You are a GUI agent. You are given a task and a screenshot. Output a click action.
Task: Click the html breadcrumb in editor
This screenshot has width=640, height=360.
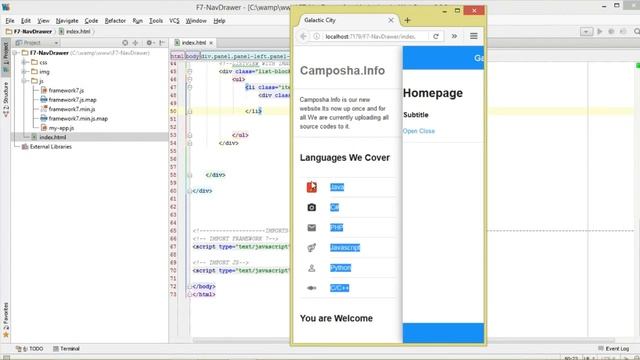177,56
